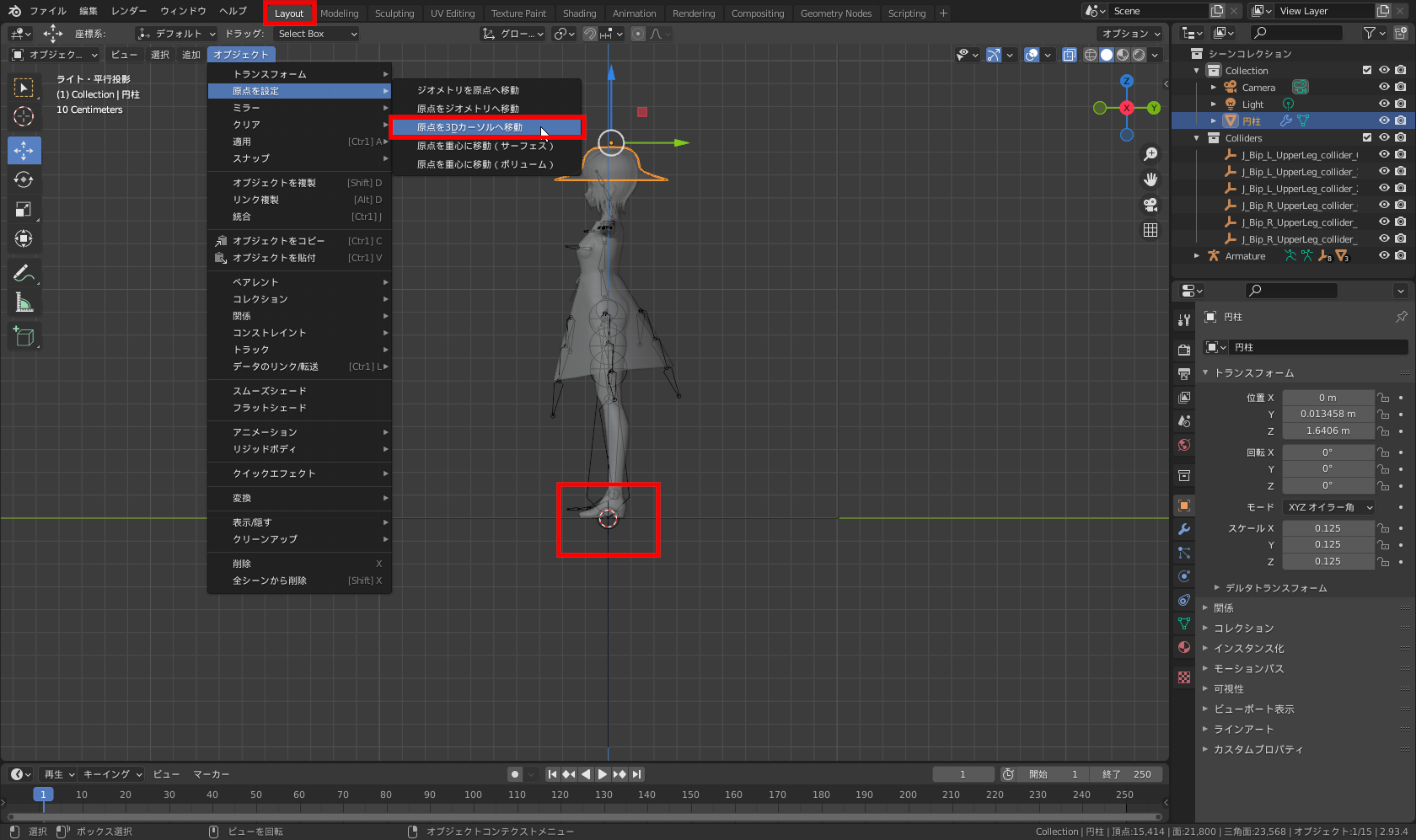This screenshot has width=1416, height=840.
Task: Select the Rotate tool
Action: [x=24, y=180]
